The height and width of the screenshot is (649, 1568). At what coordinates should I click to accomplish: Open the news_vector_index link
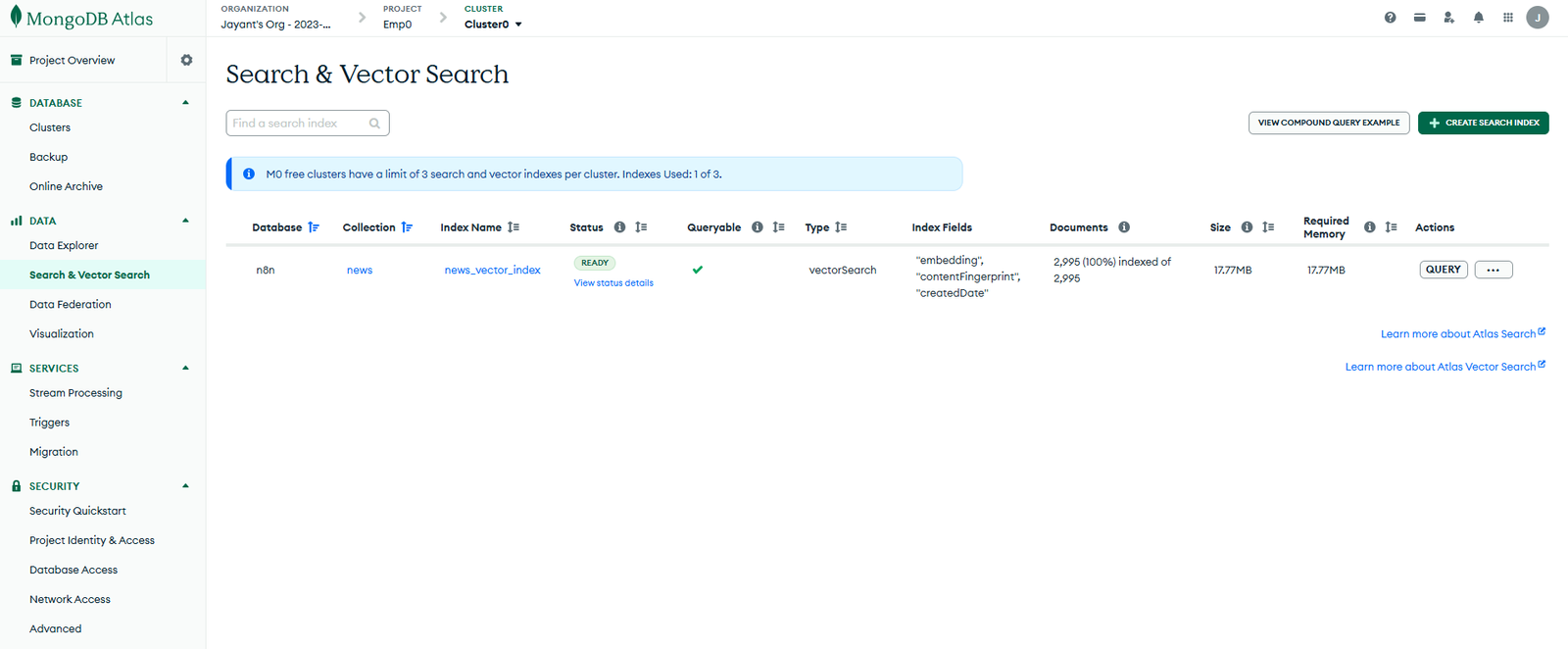tap(493, 271)
